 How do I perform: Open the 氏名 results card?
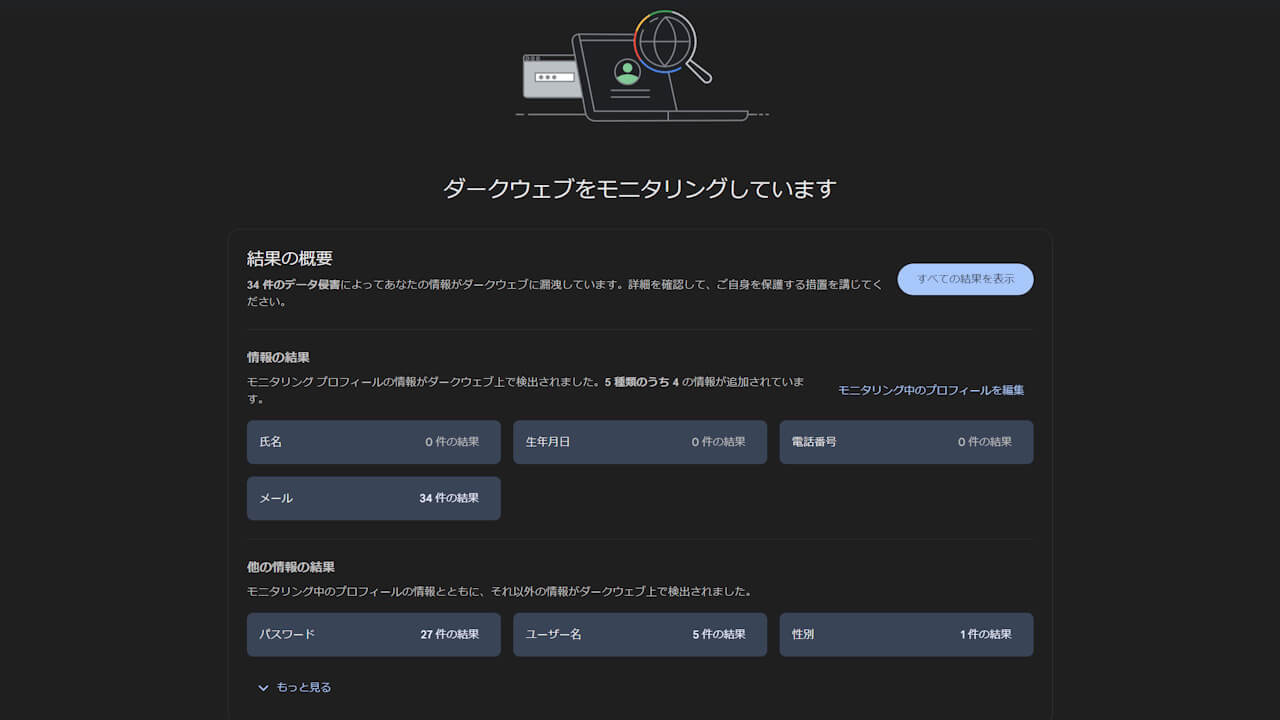click(373, 442)
